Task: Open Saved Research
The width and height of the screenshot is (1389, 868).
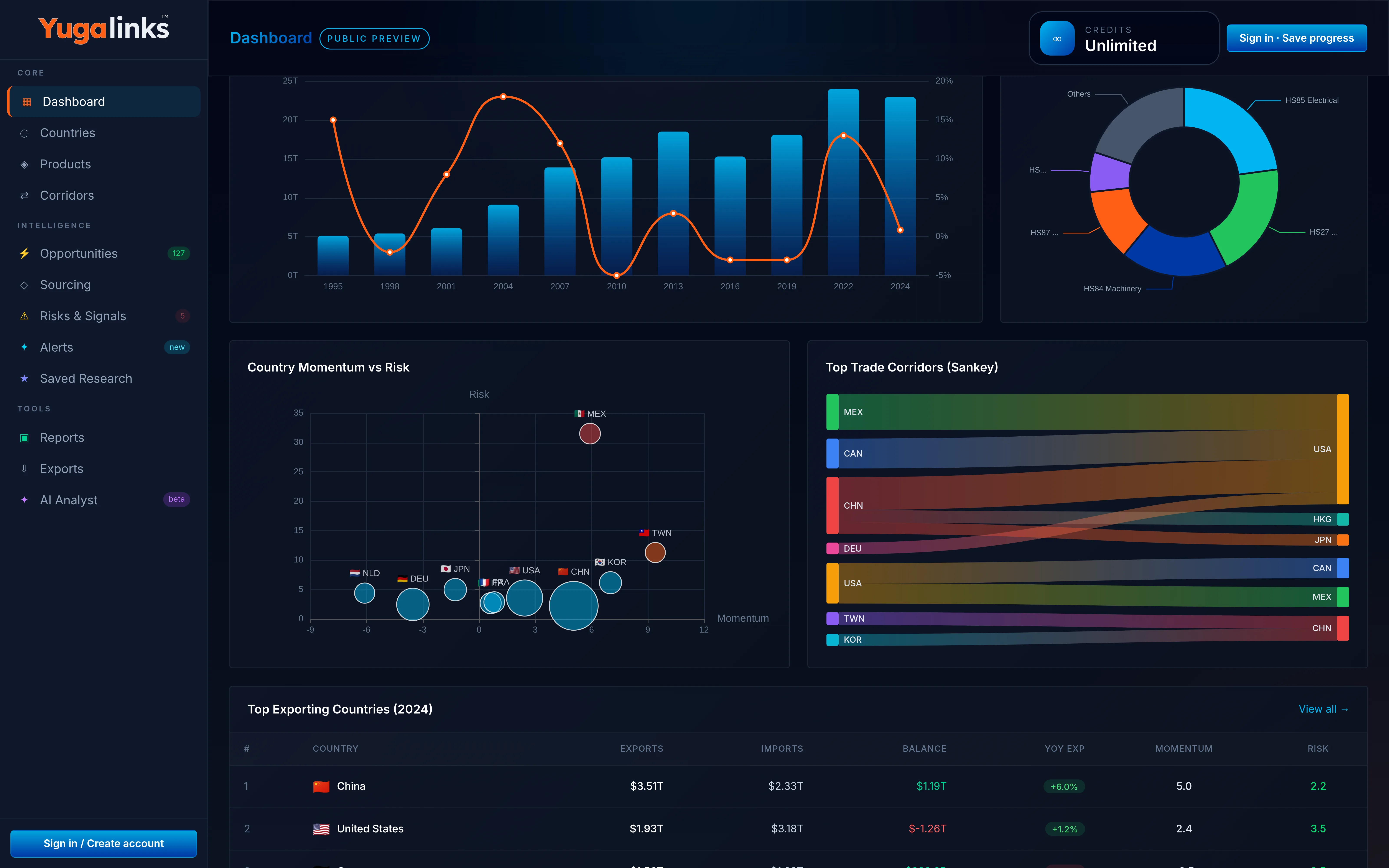Action: click(x=104, y=379)
